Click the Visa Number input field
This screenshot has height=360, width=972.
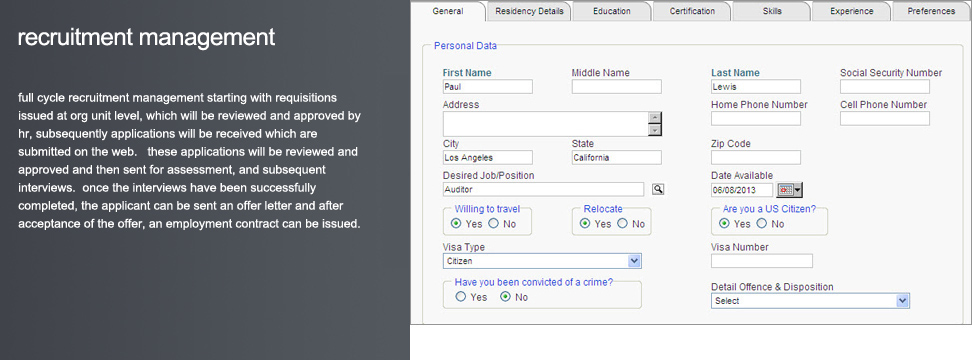pyautogui.click(x=761, y=261)
